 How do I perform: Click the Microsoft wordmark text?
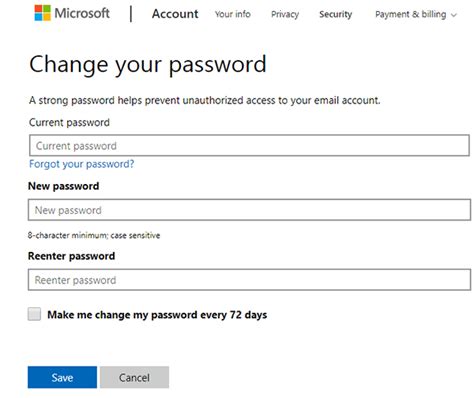coord(82,13)
